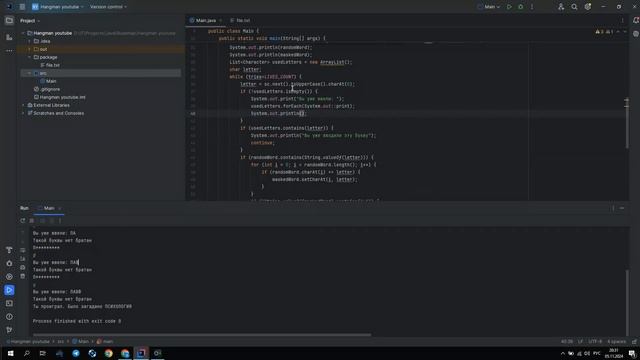Click src breadcrumb in status bar
Screen dimensions: 640x360
pyautogui.click(x=60, y=341)
